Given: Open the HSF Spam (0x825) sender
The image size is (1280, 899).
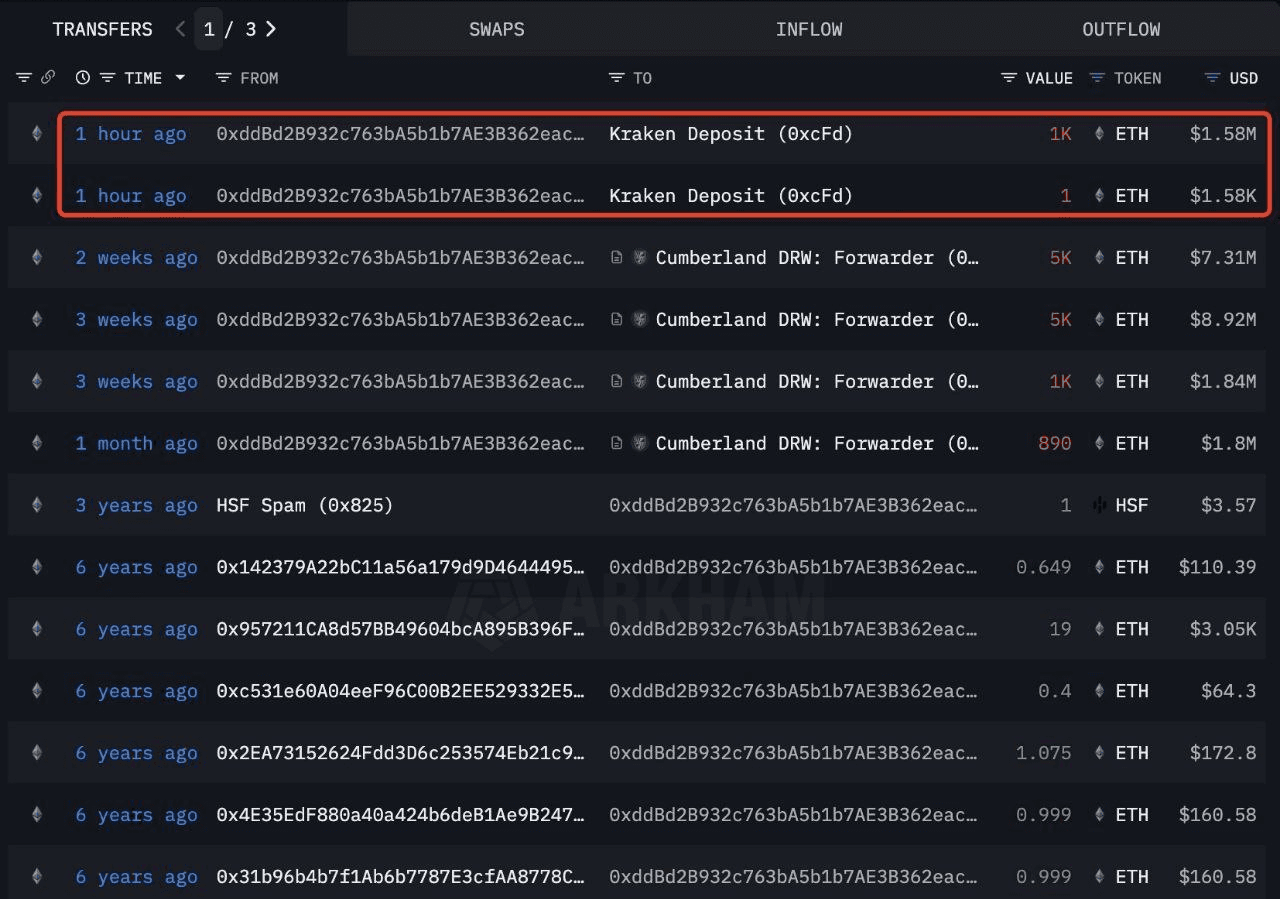Looking at the screenshot, I should (305, 505).
